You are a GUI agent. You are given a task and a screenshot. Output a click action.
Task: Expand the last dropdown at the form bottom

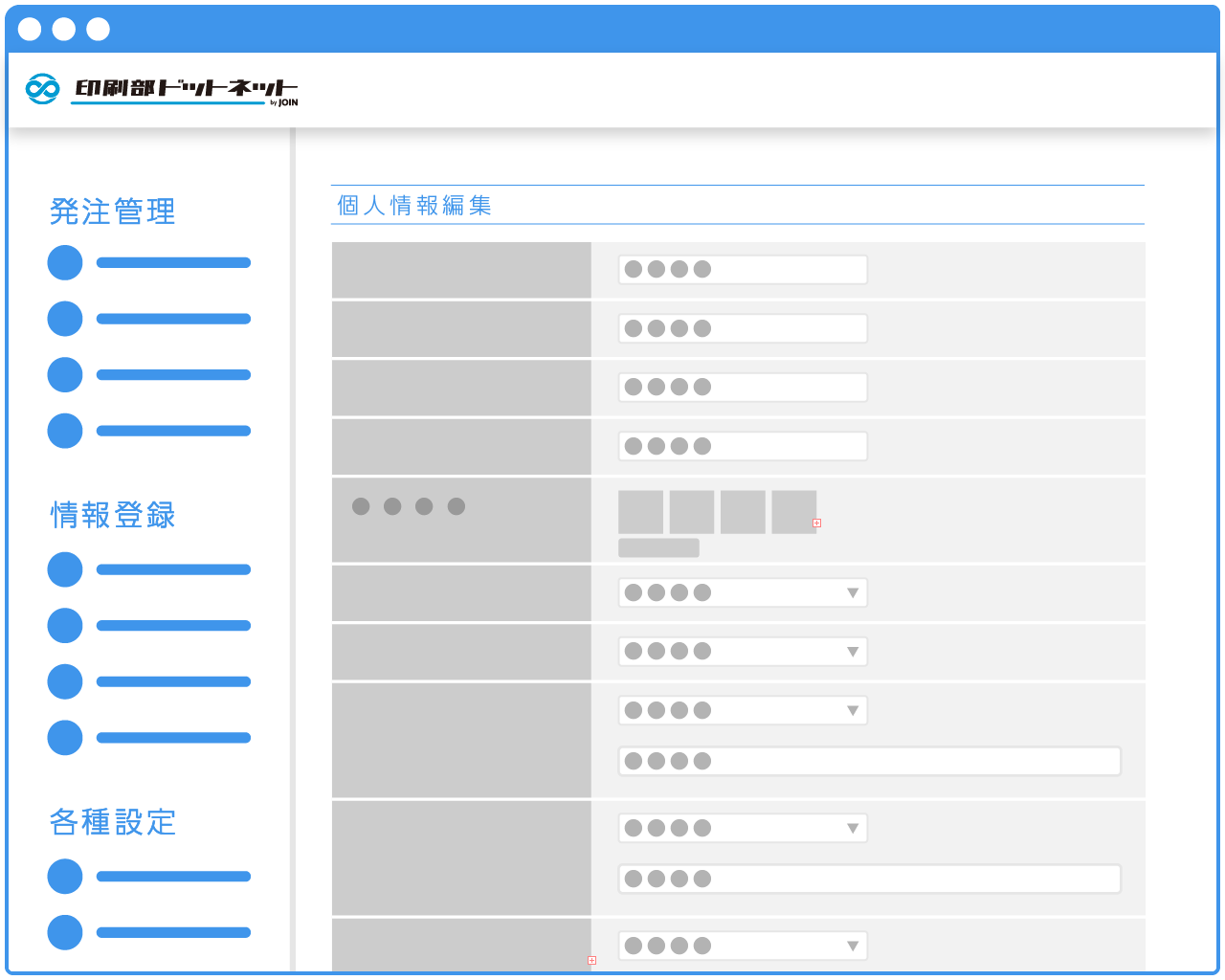click(x=743, y=946)
